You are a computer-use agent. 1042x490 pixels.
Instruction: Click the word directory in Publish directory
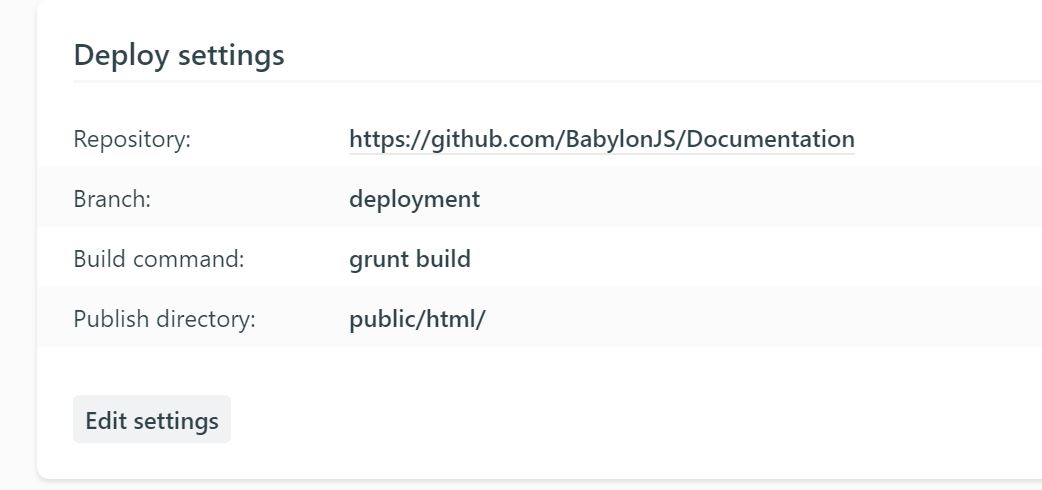pyautogui.click(x=205, y=319)
